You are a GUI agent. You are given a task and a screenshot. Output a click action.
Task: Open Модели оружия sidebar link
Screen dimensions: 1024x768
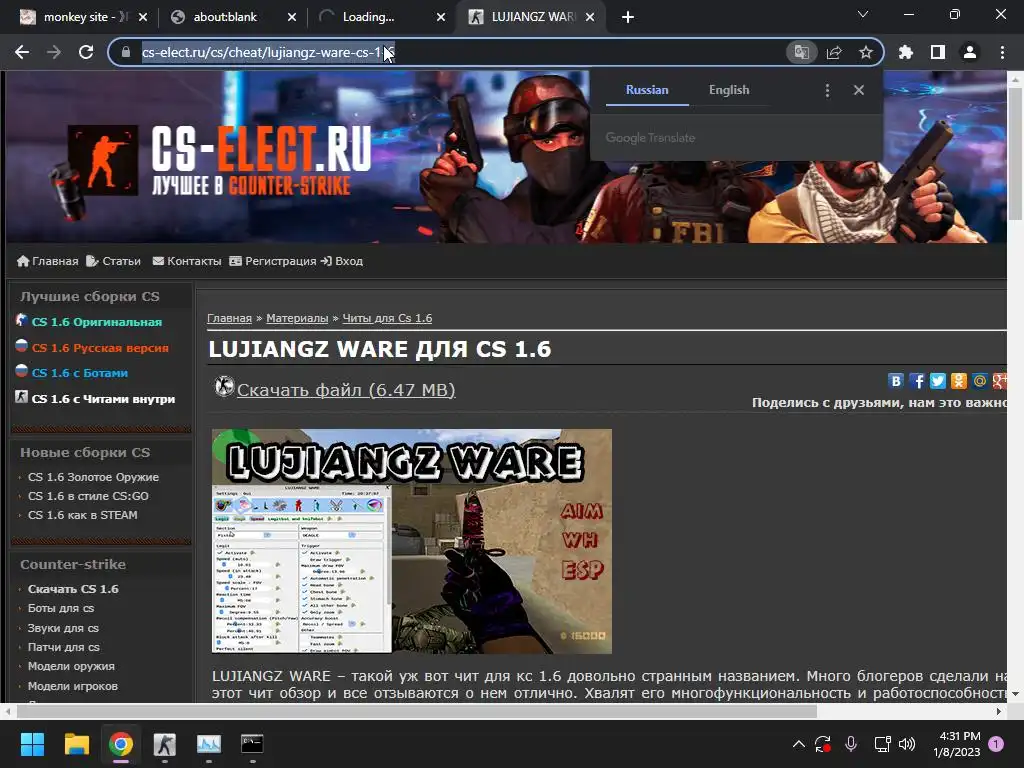coord(71,666)
